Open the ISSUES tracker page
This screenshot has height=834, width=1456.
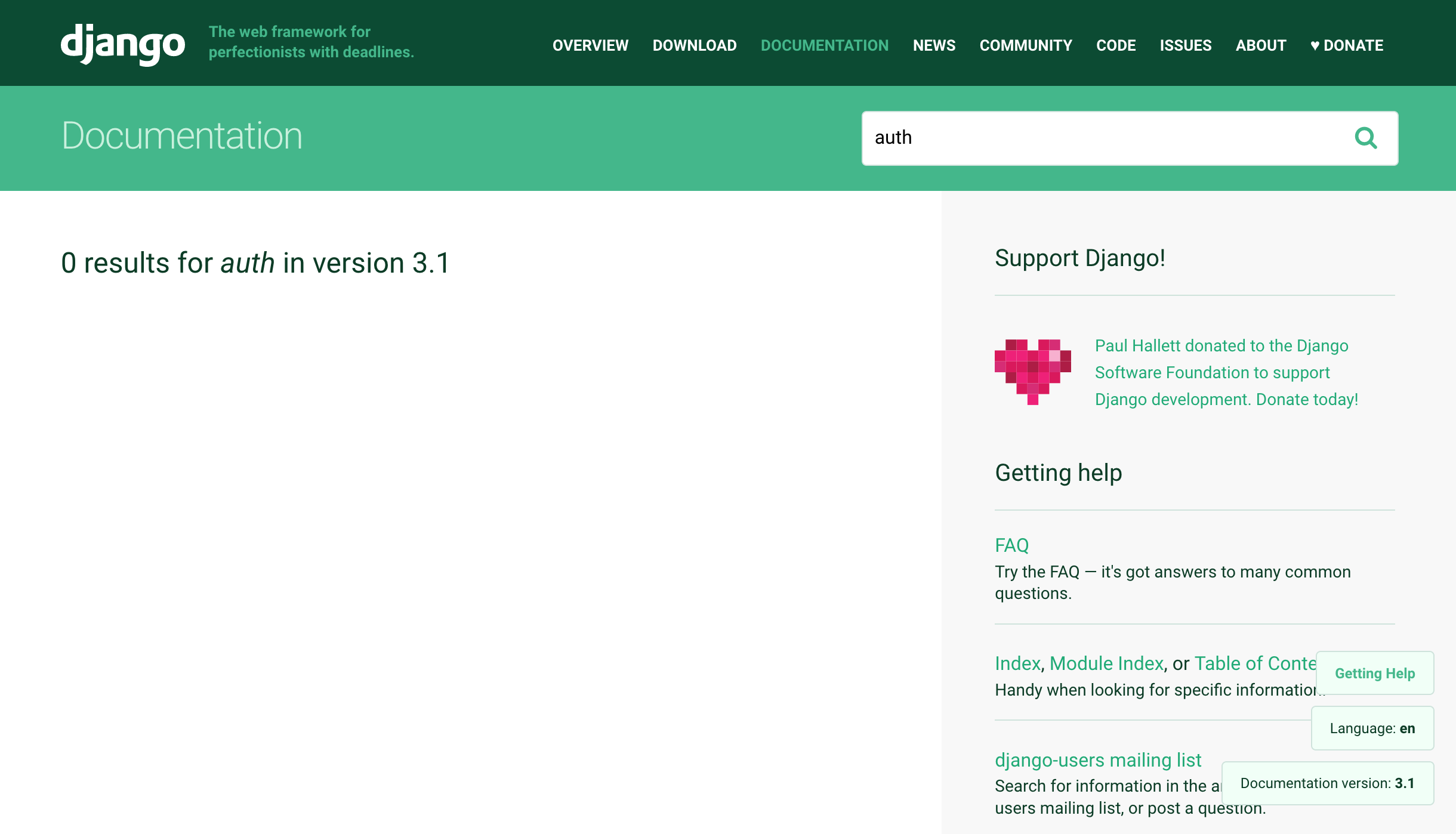(x=1185, y=45)
